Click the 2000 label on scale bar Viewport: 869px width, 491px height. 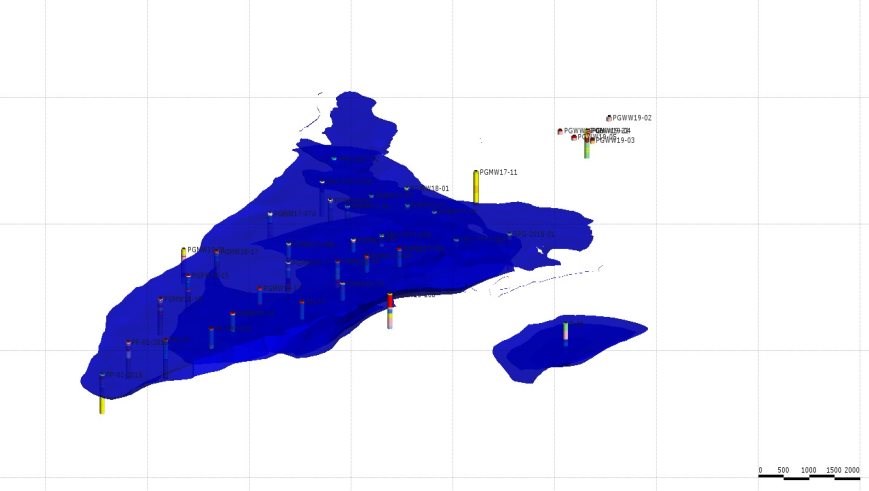tap(852, 469)
